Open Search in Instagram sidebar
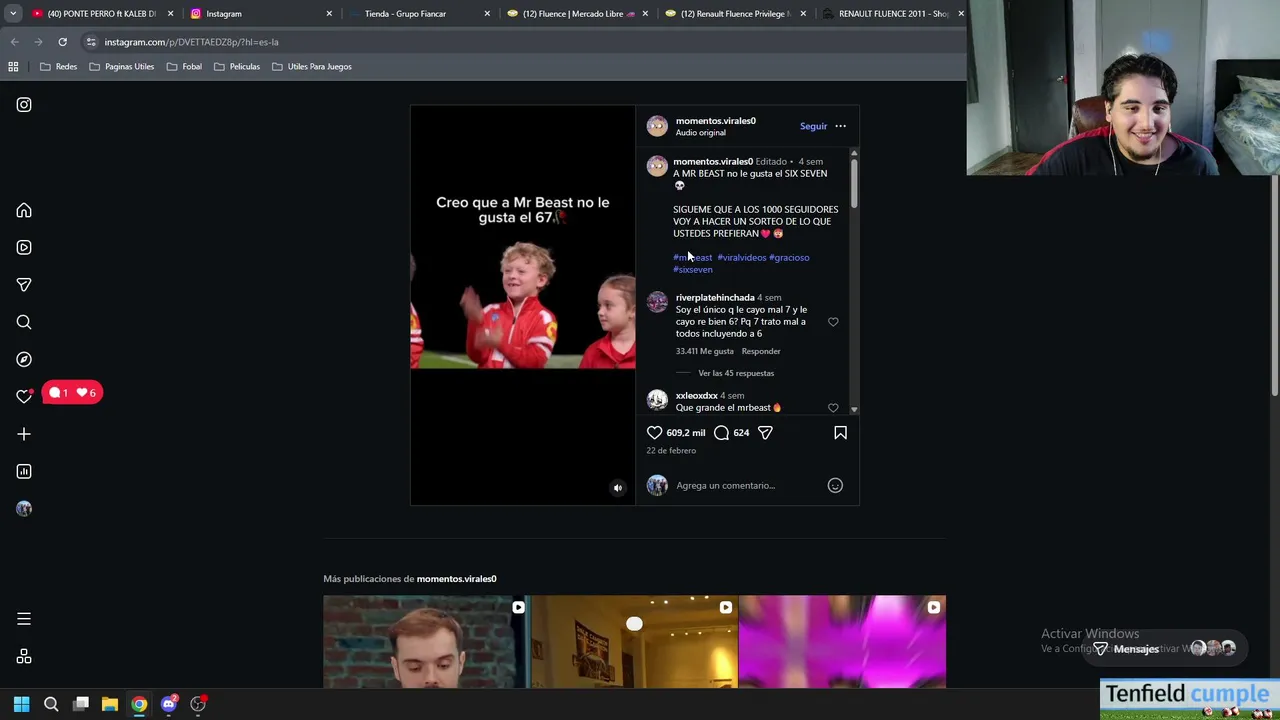This screenshot has width=1280, height=720. click(24, 322)
